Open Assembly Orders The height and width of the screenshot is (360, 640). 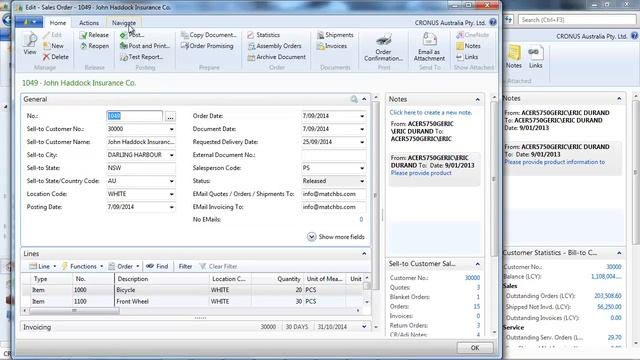[274, 46]
